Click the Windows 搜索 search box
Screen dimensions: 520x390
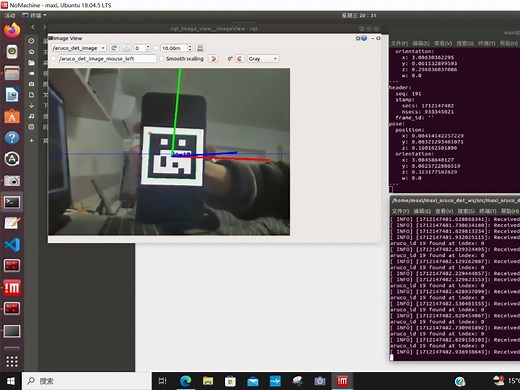coord(87,381)
